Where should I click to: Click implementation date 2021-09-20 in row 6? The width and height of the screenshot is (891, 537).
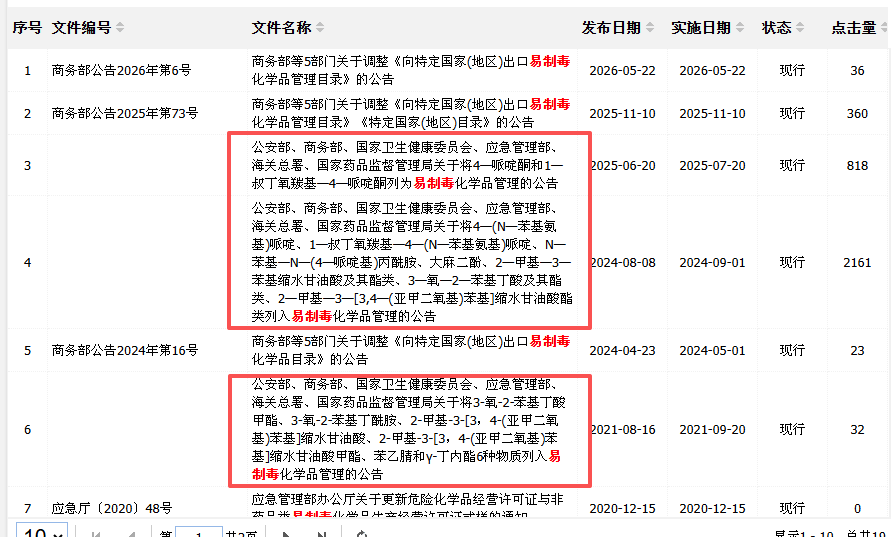point(712,430)
